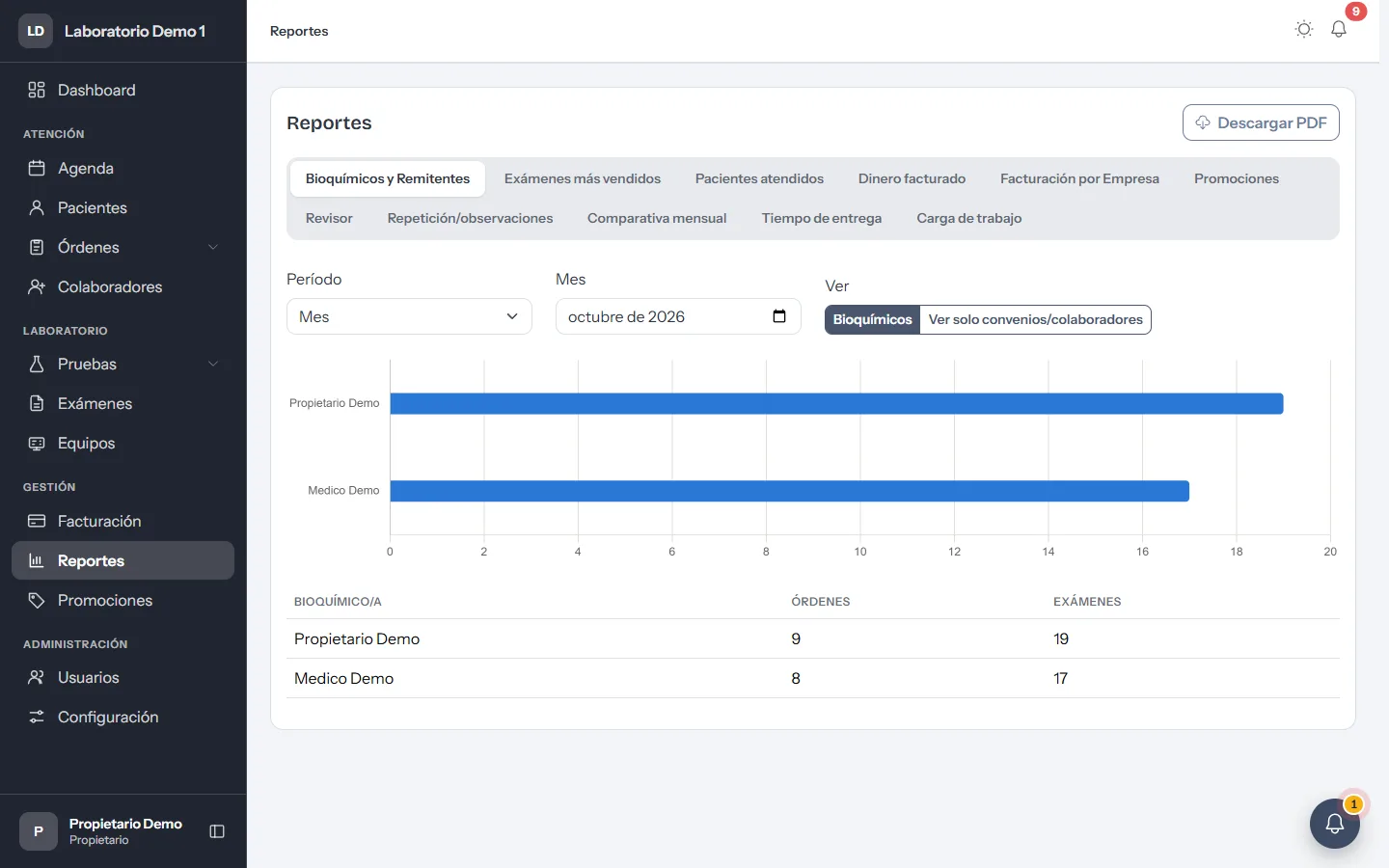
Task: Click the Propietario Demo chart bar
Action: [836, 403]
